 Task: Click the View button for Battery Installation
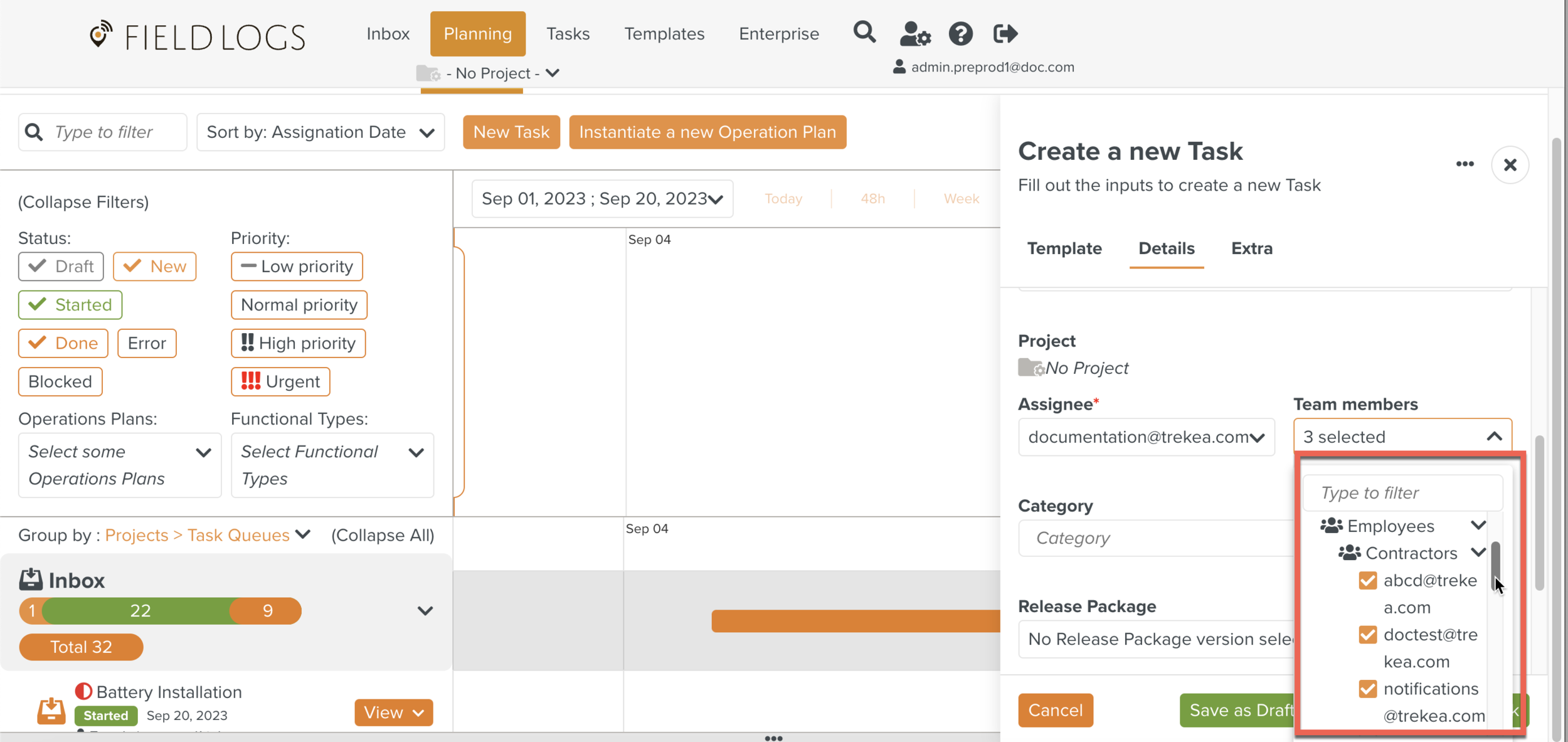click(x=393, y=713)
